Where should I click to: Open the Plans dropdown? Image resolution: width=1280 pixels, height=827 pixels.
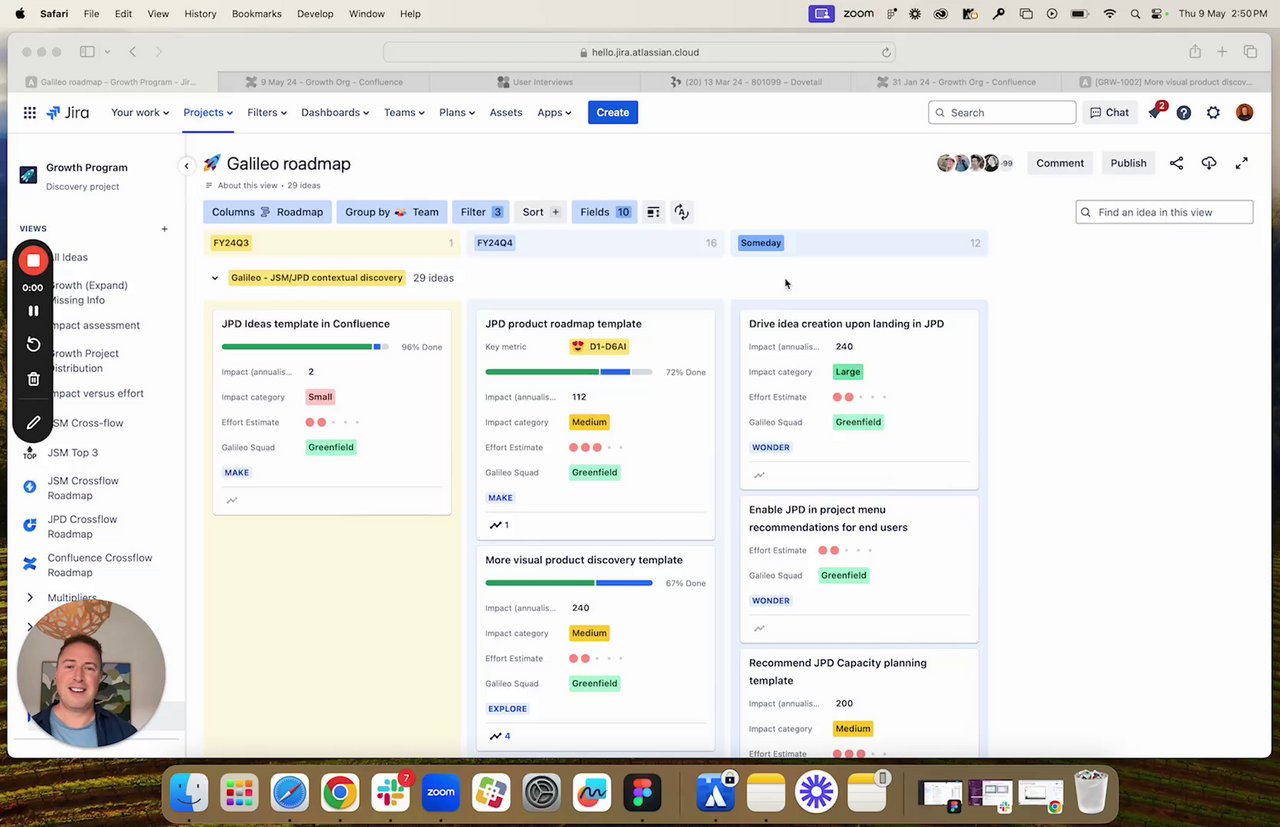[457, 113]
